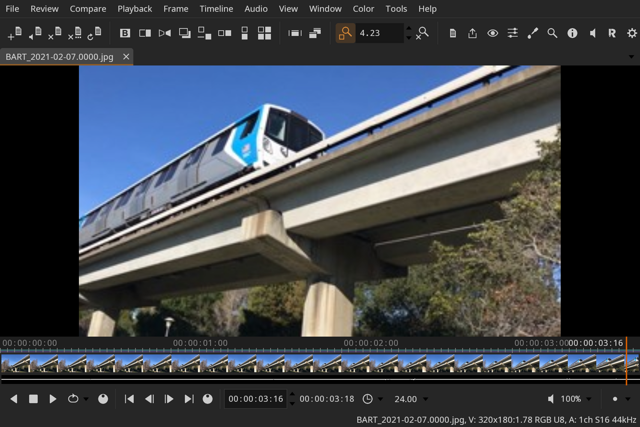Click the reverse playback button
This screenshot has height=427, width=640.
(x=13, y=399)
